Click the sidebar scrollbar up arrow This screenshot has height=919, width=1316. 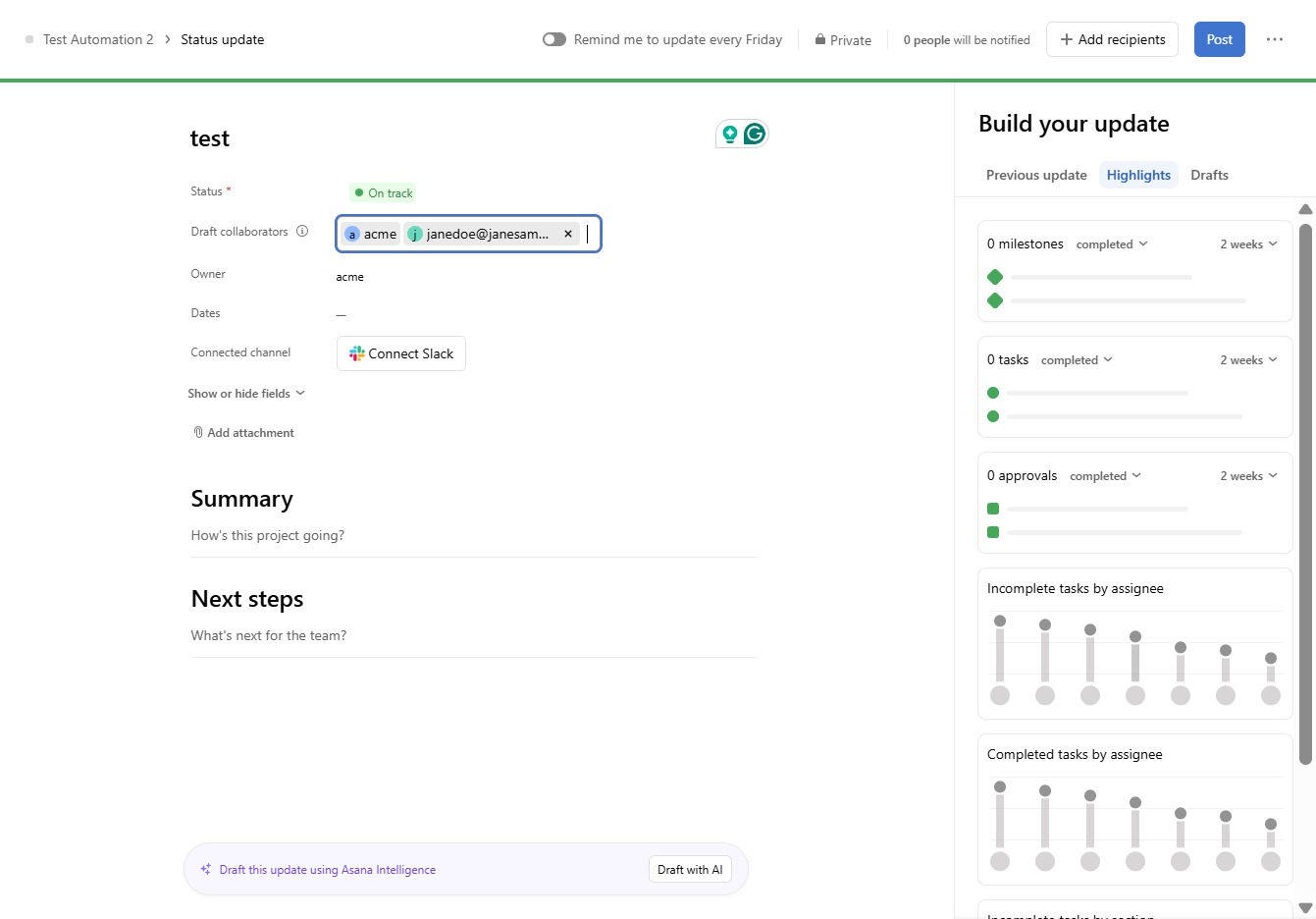click(1305, 209)
